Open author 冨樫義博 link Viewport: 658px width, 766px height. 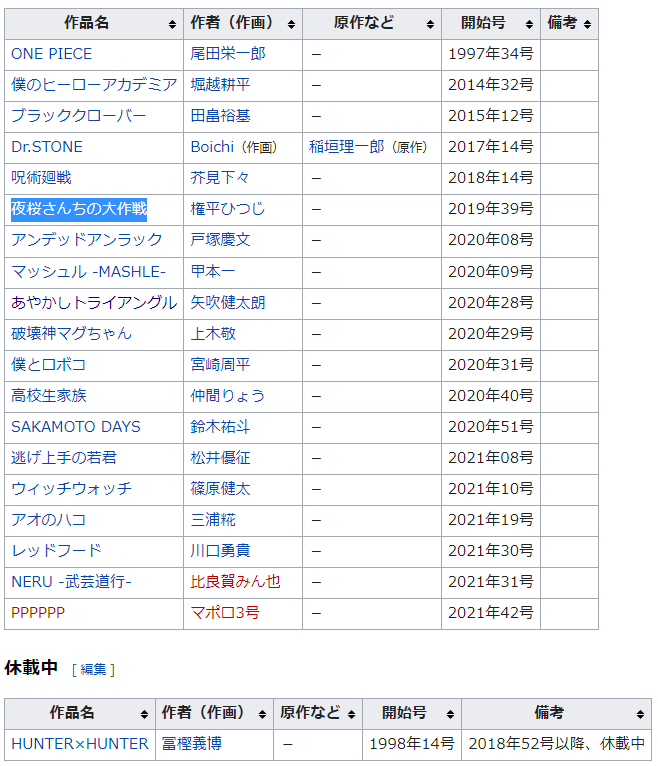point(191,744)
